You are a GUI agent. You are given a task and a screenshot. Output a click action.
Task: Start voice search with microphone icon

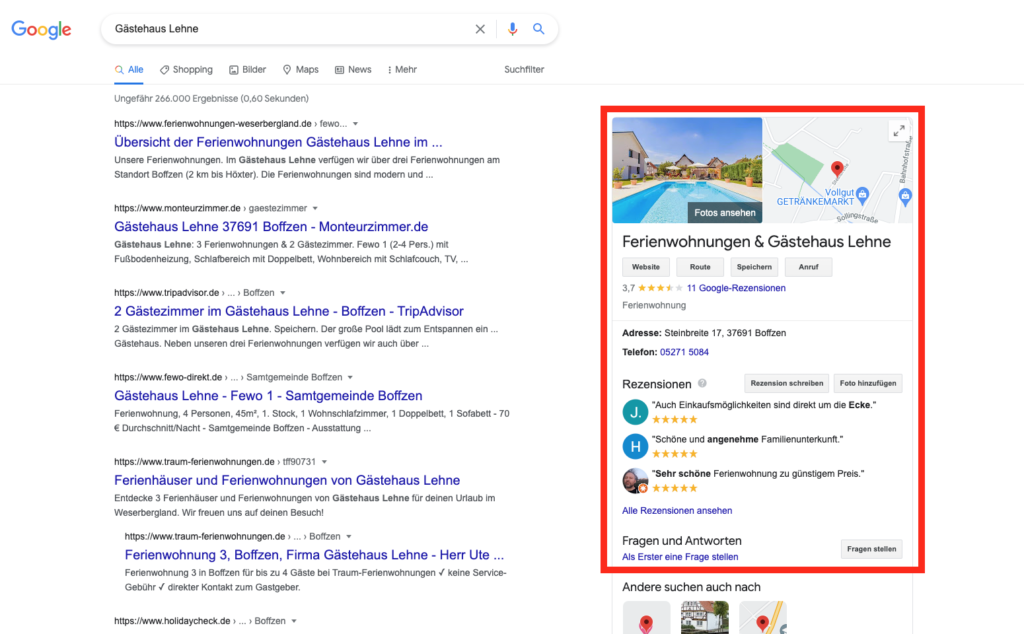coord(513,29)
